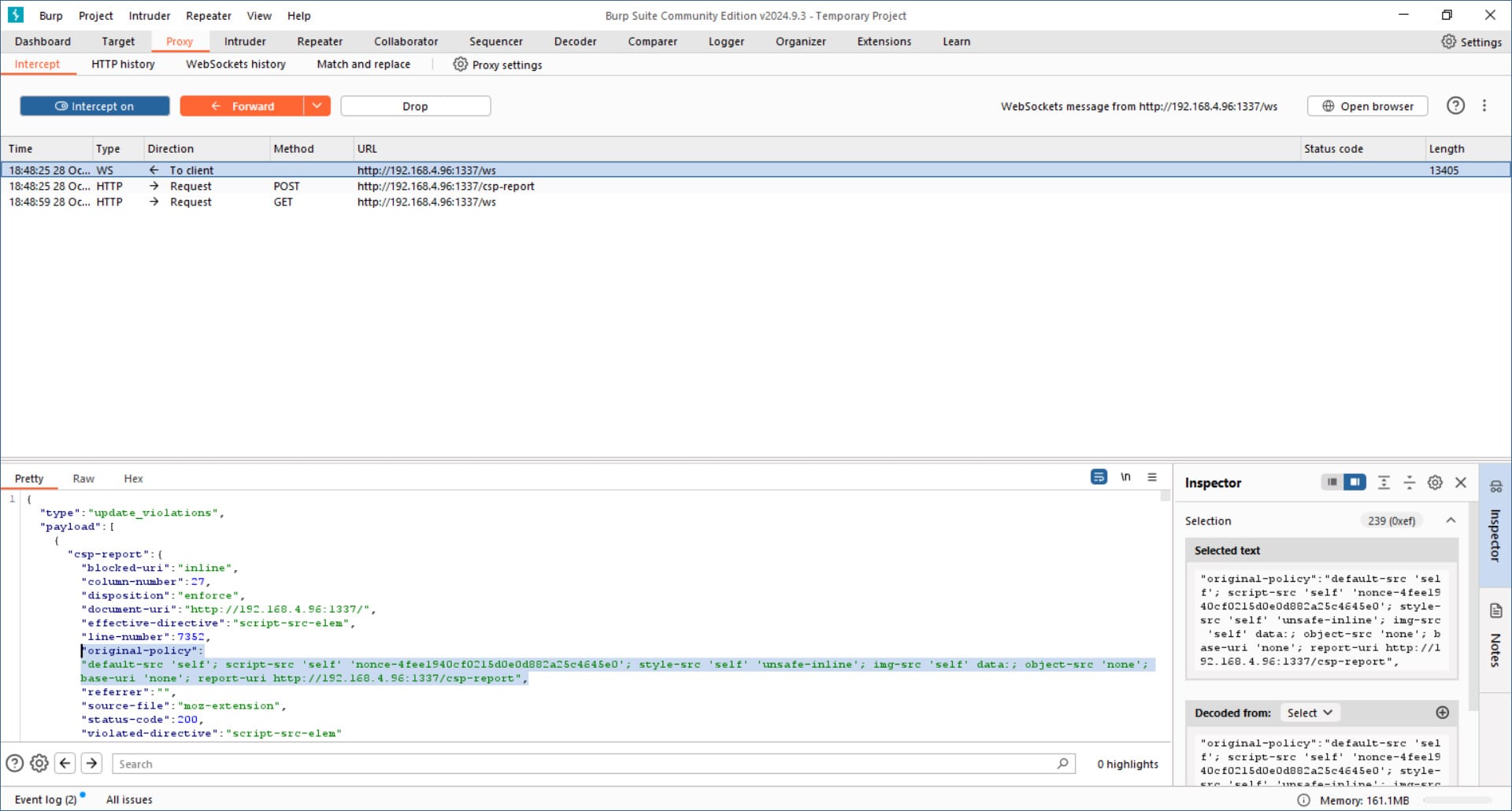Switch to HTTP history sub-tab
1512x811 pixels.
(x=123, y=65)
